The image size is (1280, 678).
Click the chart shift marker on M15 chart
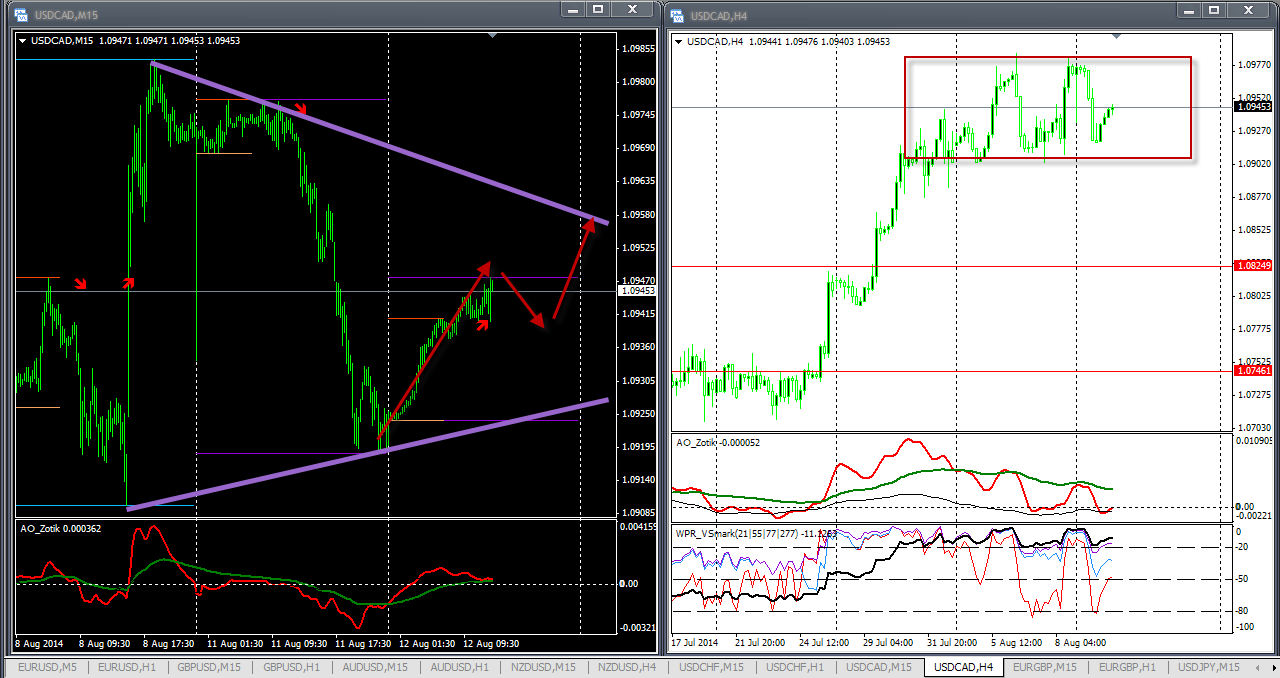(x=491, y=36)
